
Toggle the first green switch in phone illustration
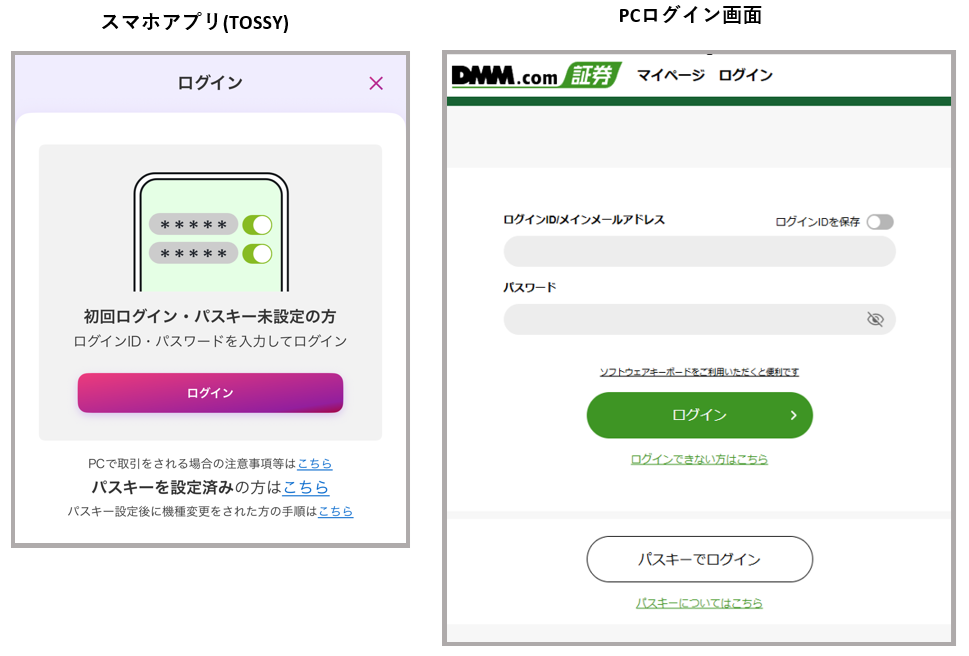(257, 225)
